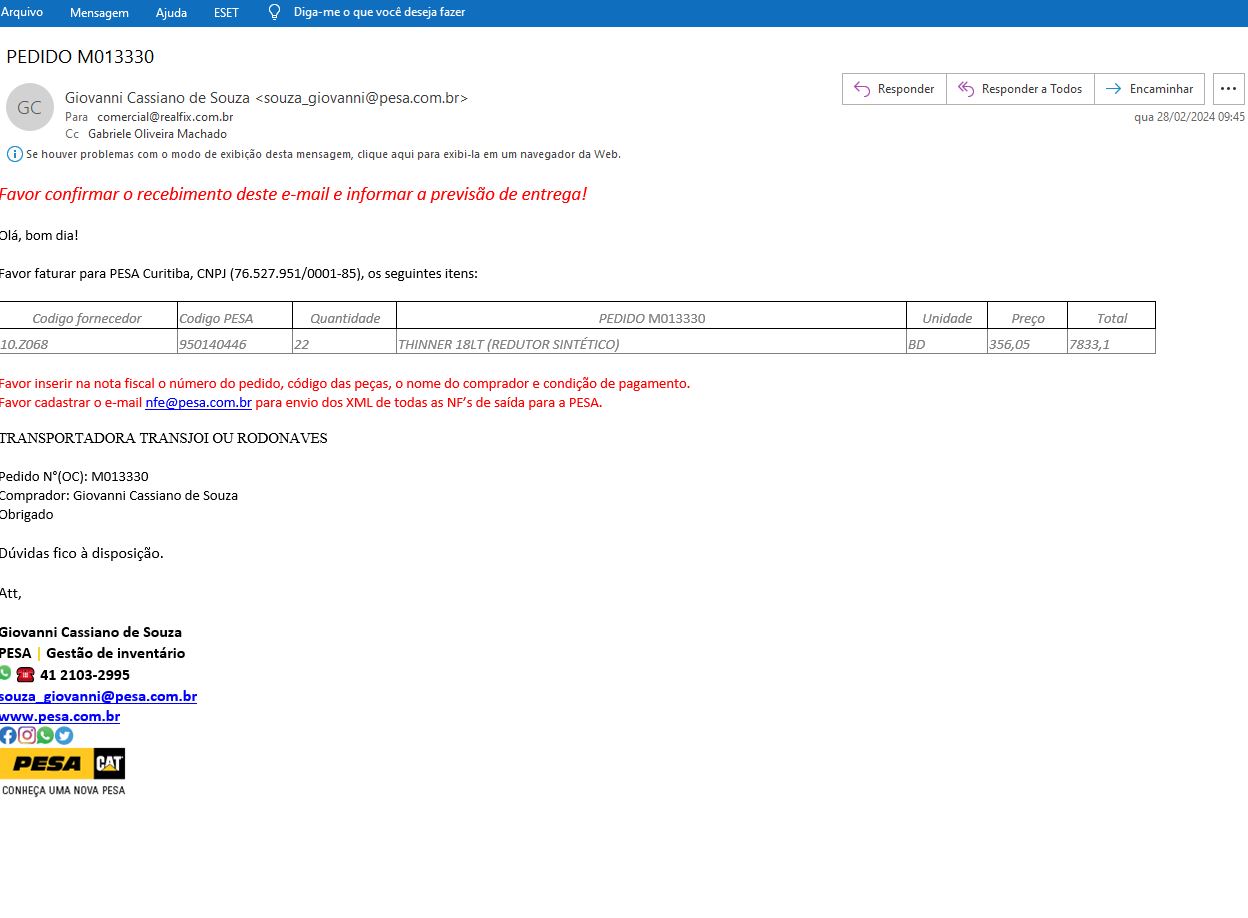1248x918 pixels.
Task: Click the Diga-me search field
Action: click(379, 12)
